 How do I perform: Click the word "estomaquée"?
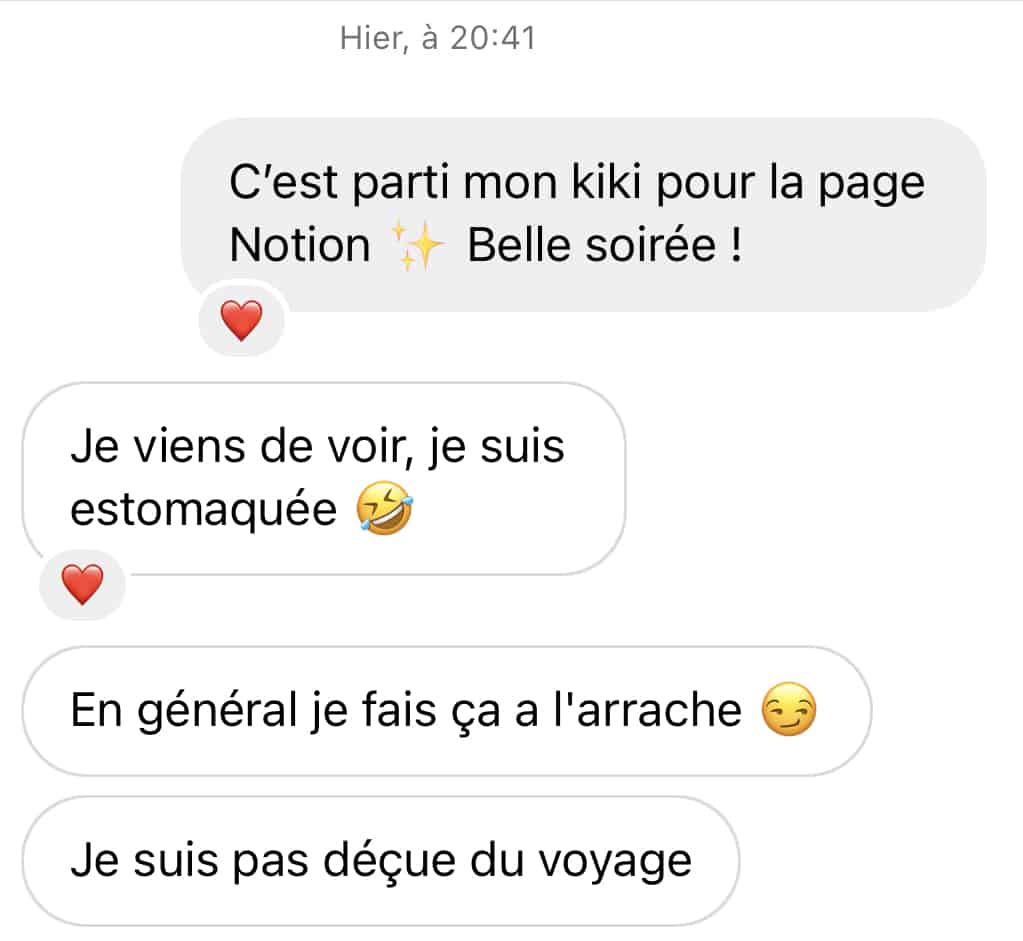coord(204,510)
